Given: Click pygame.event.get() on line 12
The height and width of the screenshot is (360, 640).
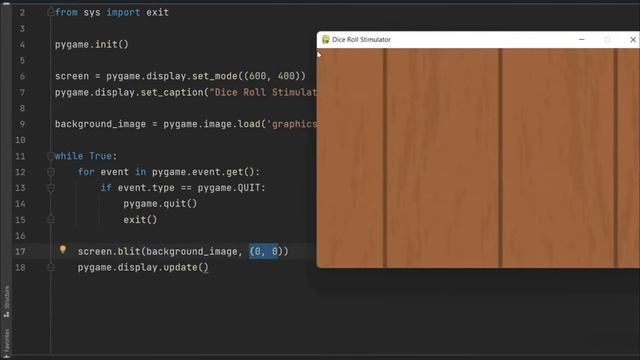Looking at the screenshot, I should (x=203, y=172).
